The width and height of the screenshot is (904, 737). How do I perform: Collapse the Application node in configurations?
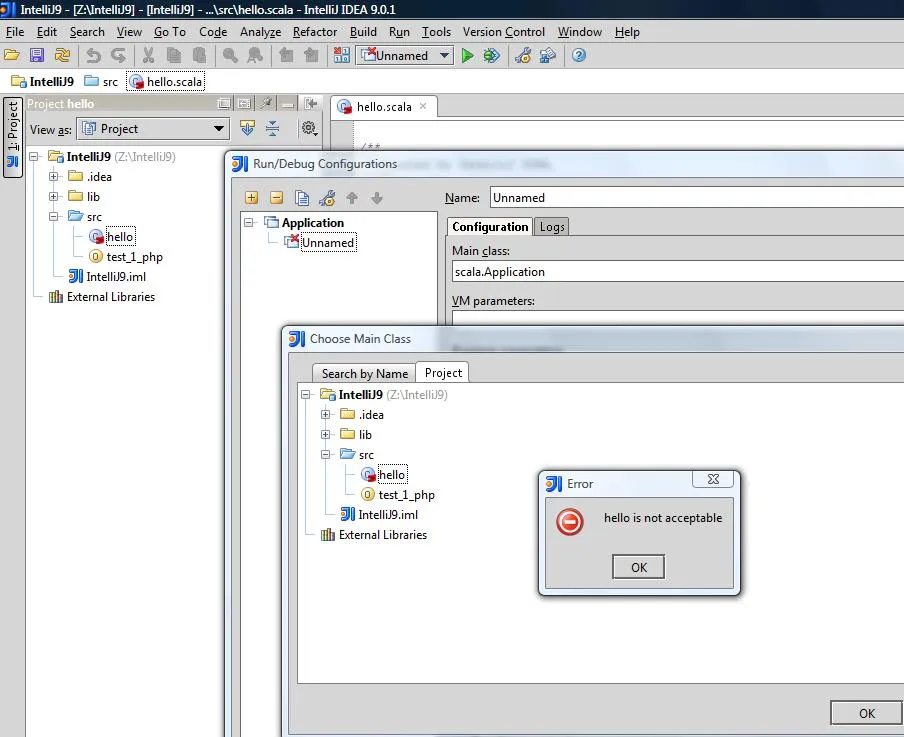pyautogui.click(x=250, y=223)
